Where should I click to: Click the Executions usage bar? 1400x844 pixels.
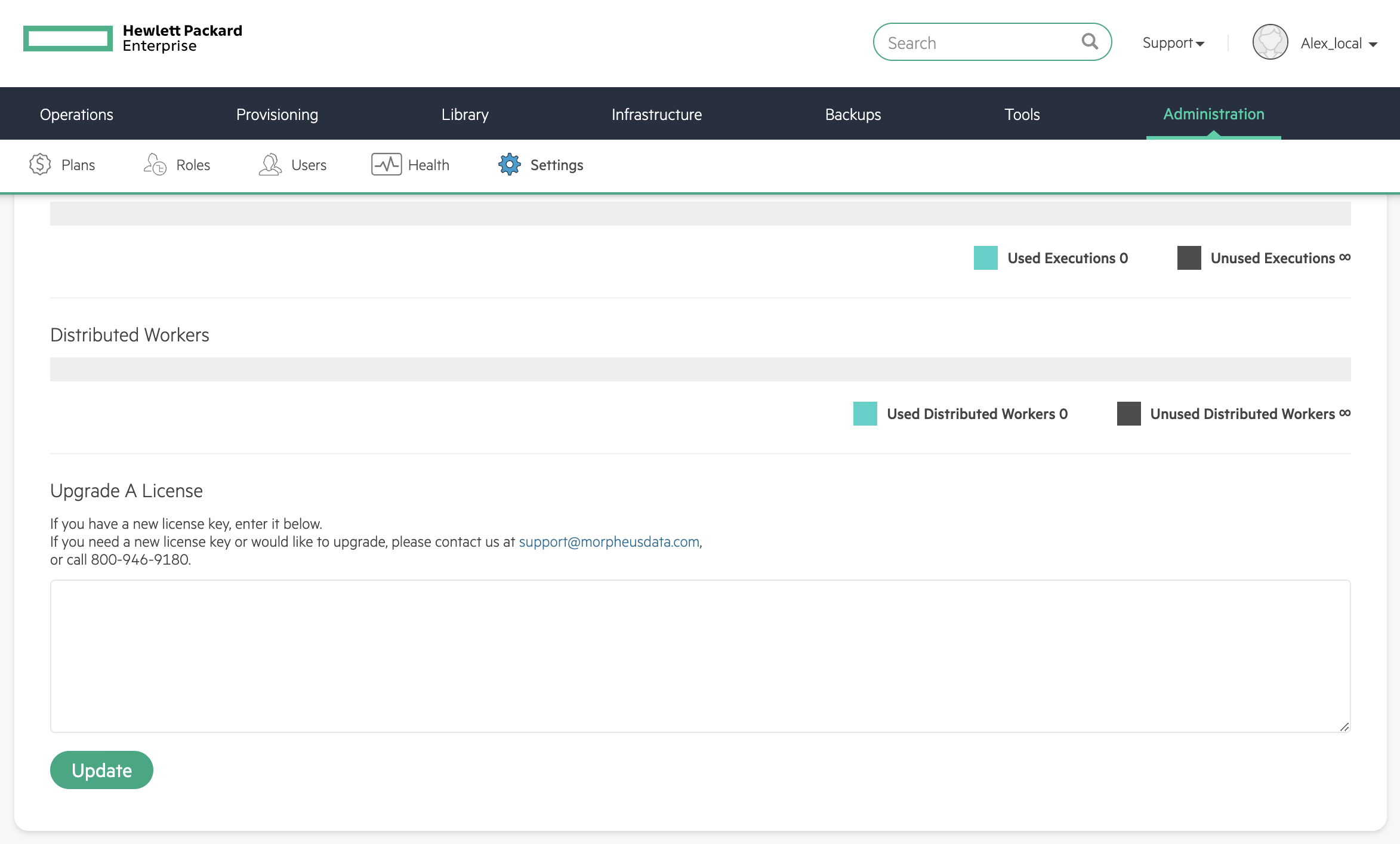pyautogui.click(x=701, y=214)
